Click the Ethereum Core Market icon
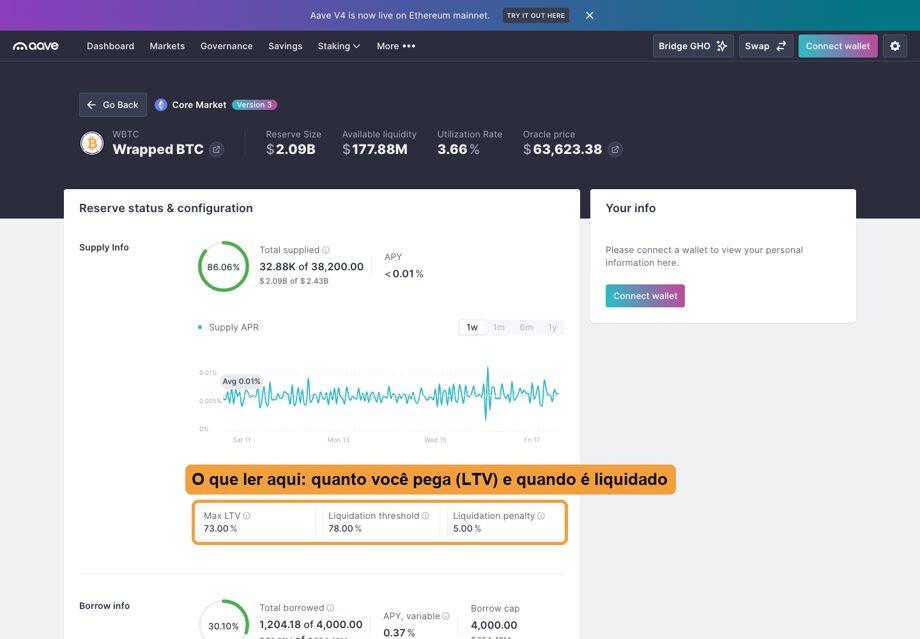Screen dimensions: 920x639 click(x=161, y=104)
